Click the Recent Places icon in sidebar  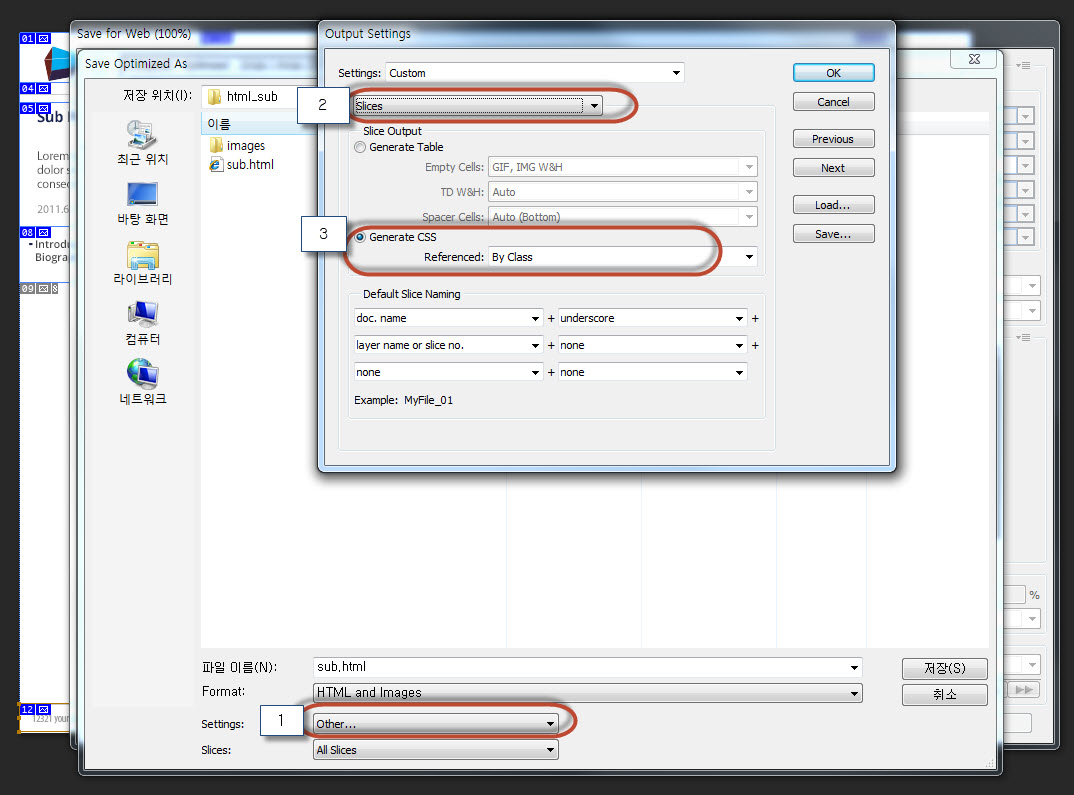142,135
